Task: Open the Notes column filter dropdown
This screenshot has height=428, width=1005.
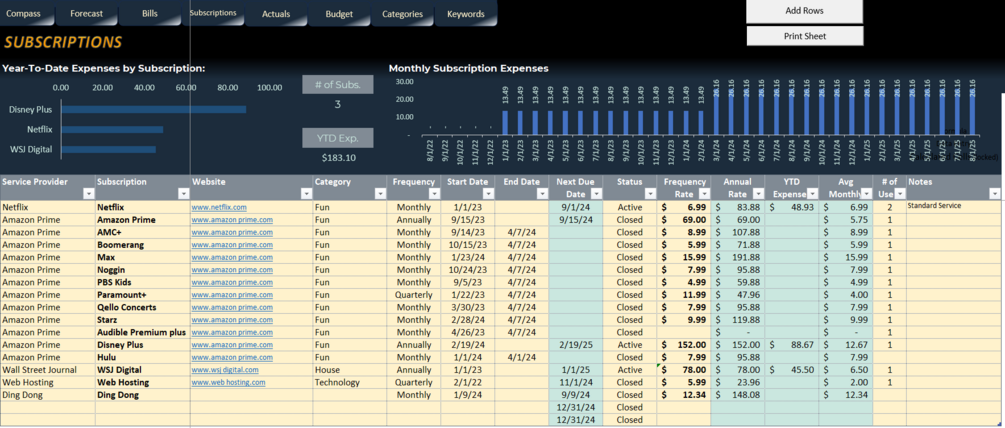Action: (x=994, y=193)
